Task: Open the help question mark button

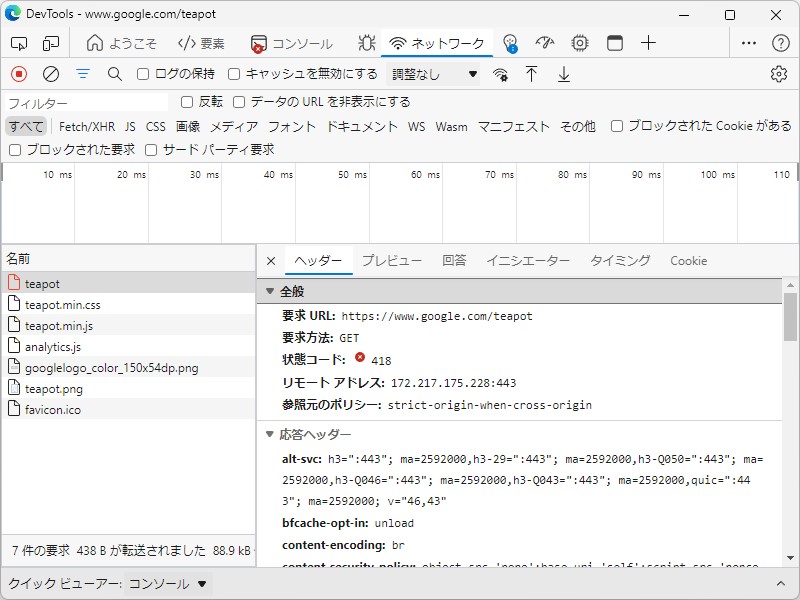Action: [x=782, y=44]
